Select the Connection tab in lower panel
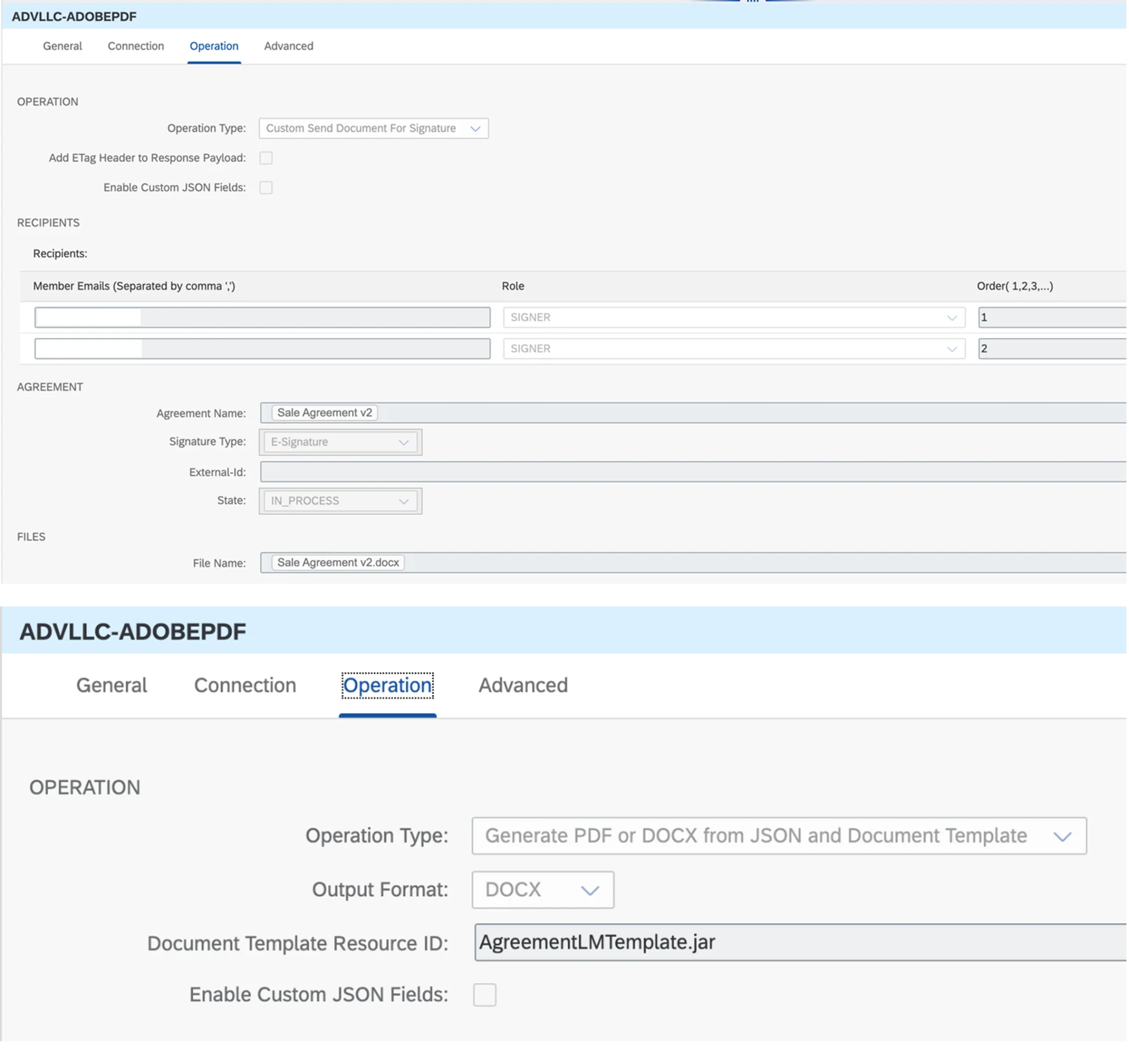Viewport: 1129px width, 1064px height. tap(245, 685)
